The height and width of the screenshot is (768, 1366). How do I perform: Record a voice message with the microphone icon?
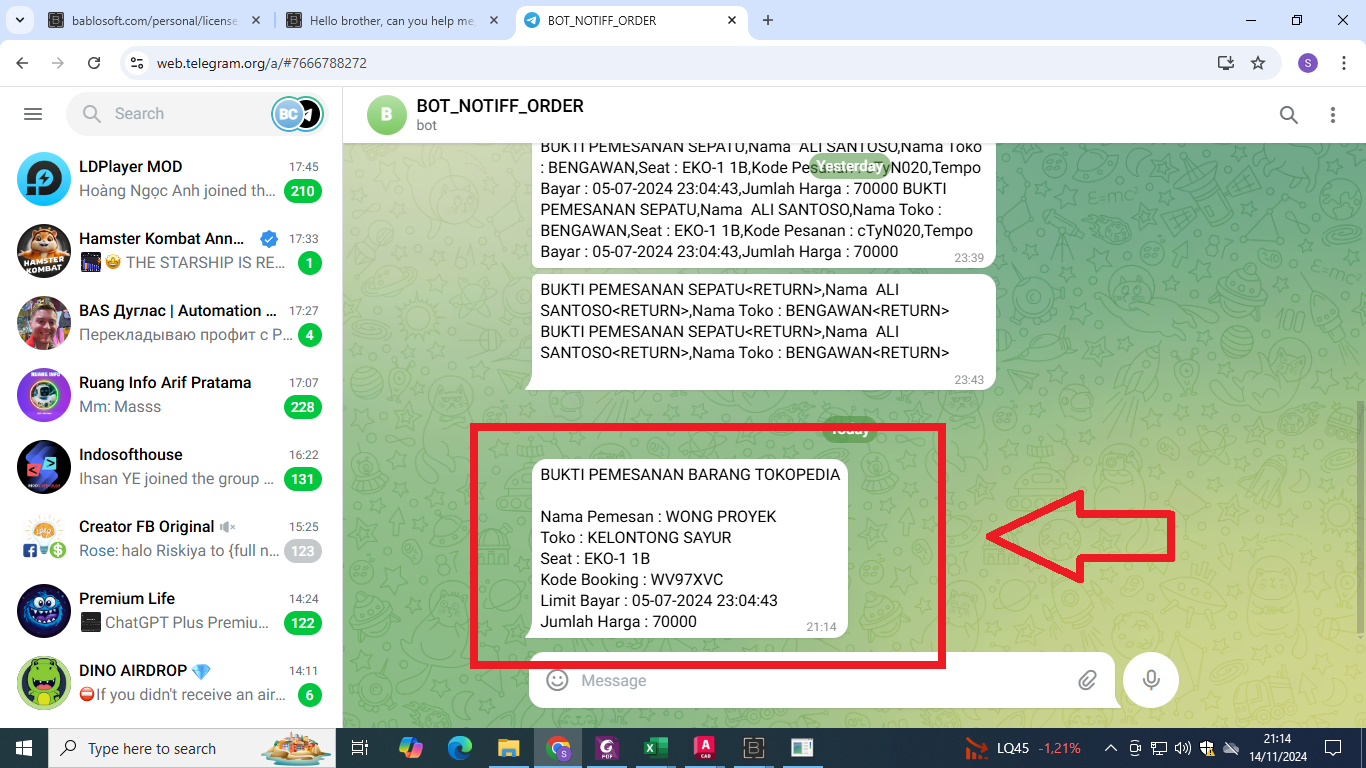[x=1150, y=680]
